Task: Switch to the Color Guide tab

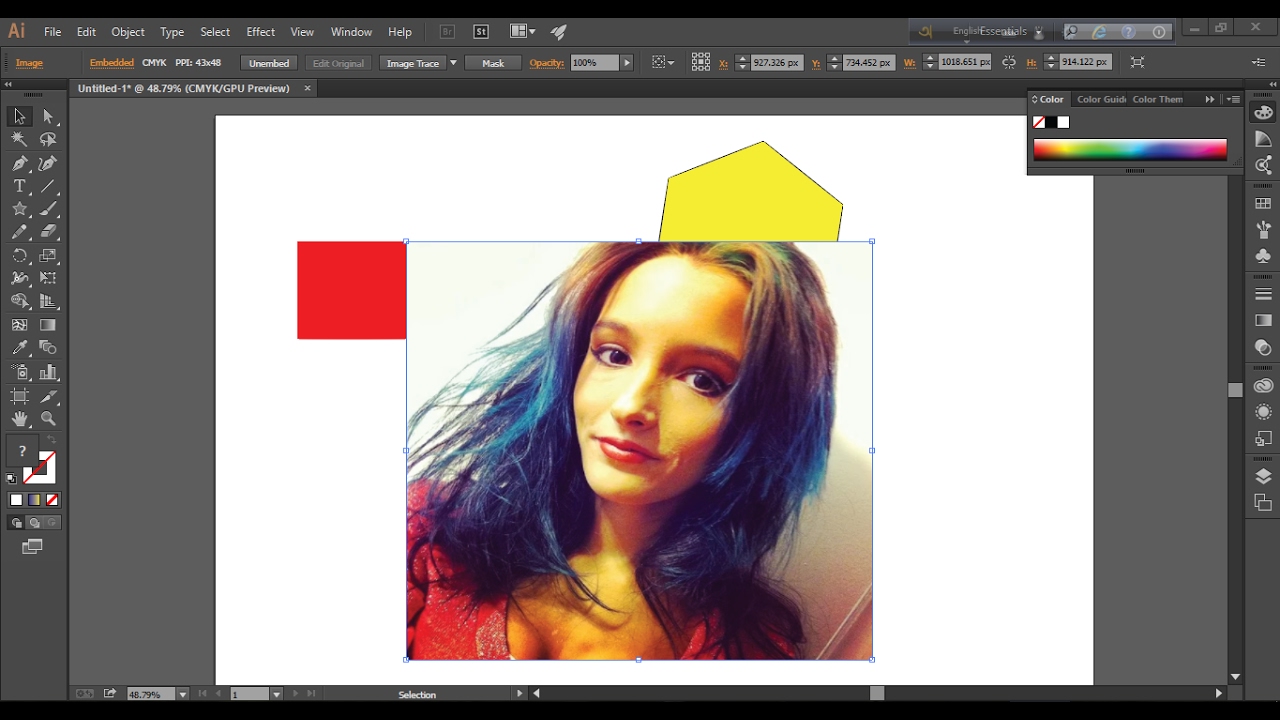Action: (x=1101, y=99)
